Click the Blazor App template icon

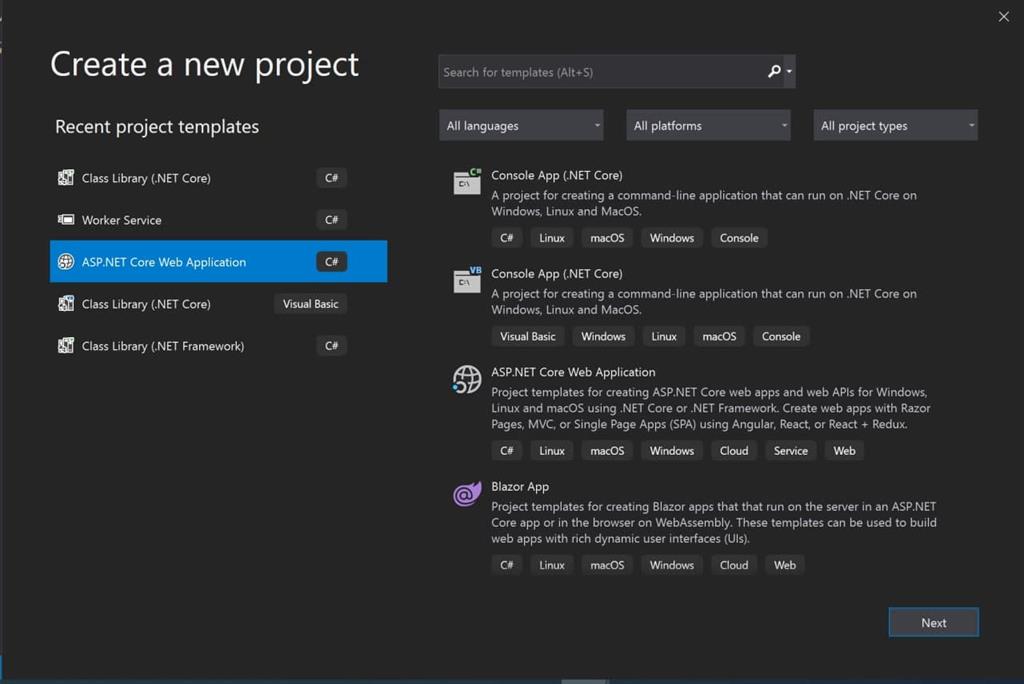(467, 493)
